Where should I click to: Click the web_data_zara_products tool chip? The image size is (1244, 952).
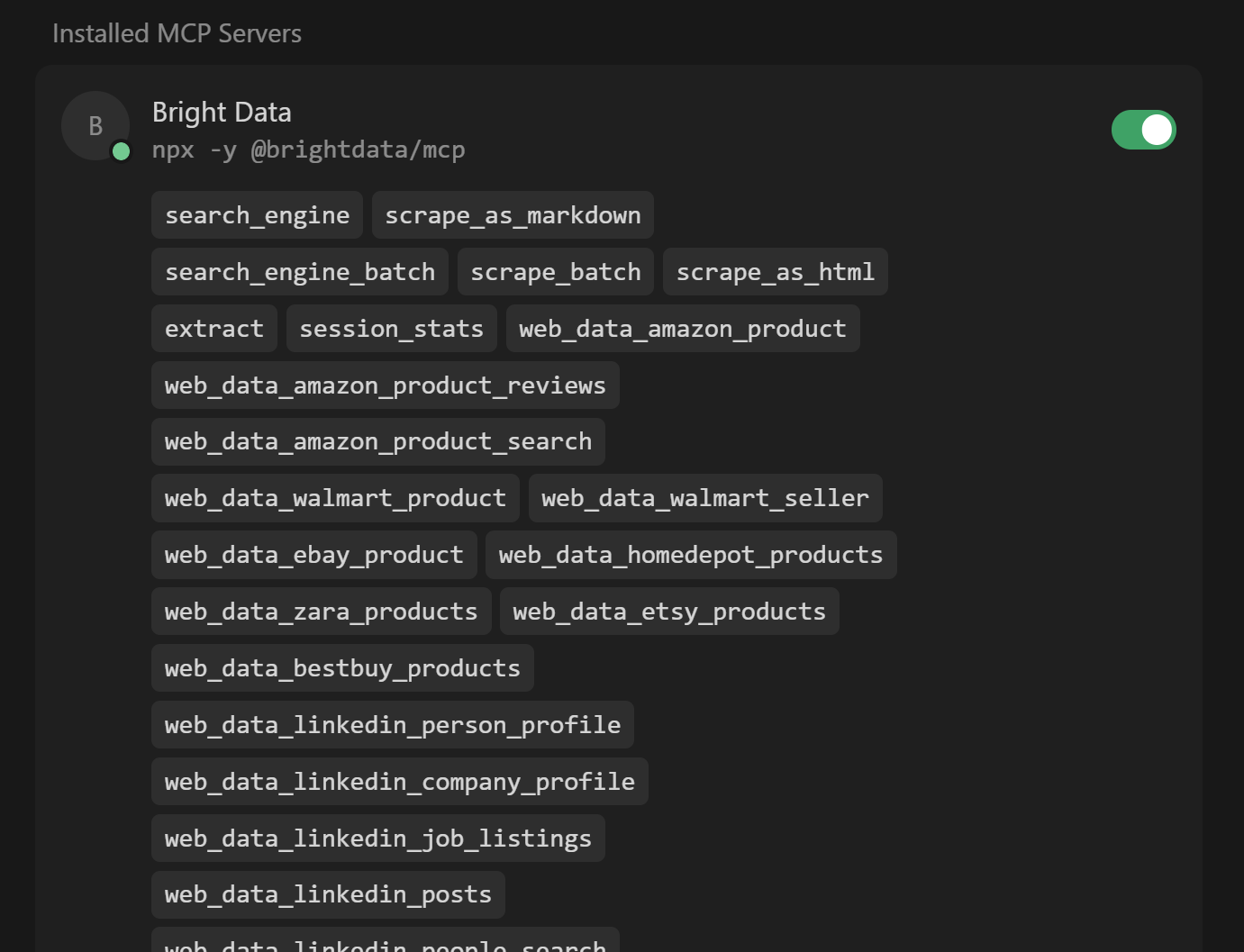tap(321, 611)
